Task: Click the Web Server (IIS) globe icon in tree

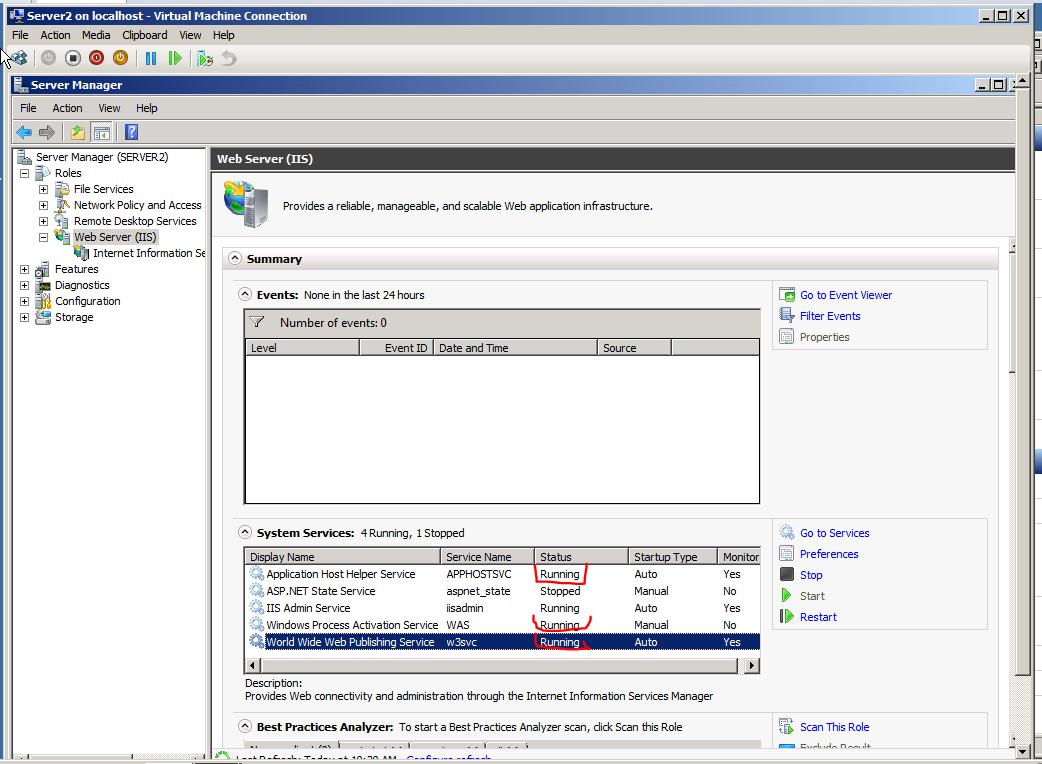Action: pyautogui.click(x=62, y=237)
